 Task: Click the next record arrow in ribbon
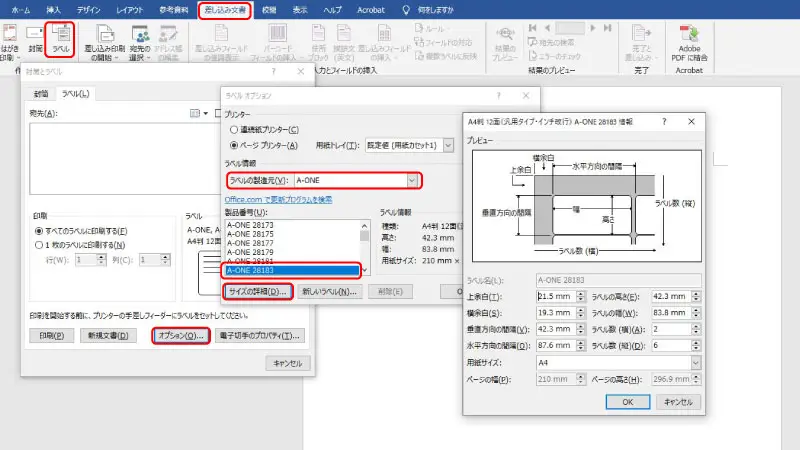593,28
